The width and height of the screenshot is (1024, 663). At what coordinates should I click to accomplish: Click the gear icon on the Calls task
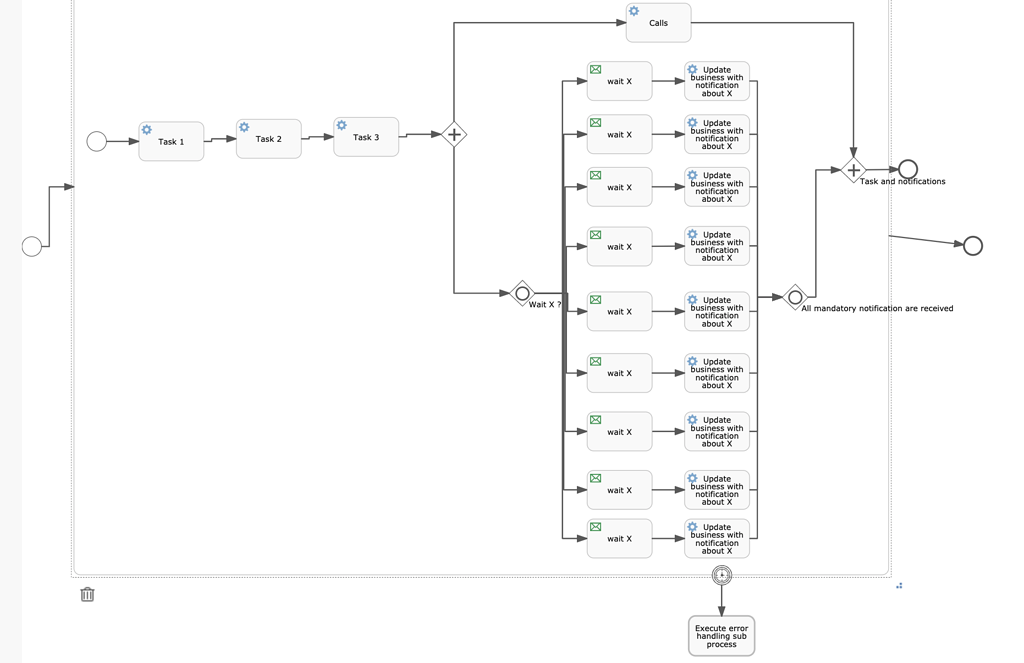click(x=633, y=11)
